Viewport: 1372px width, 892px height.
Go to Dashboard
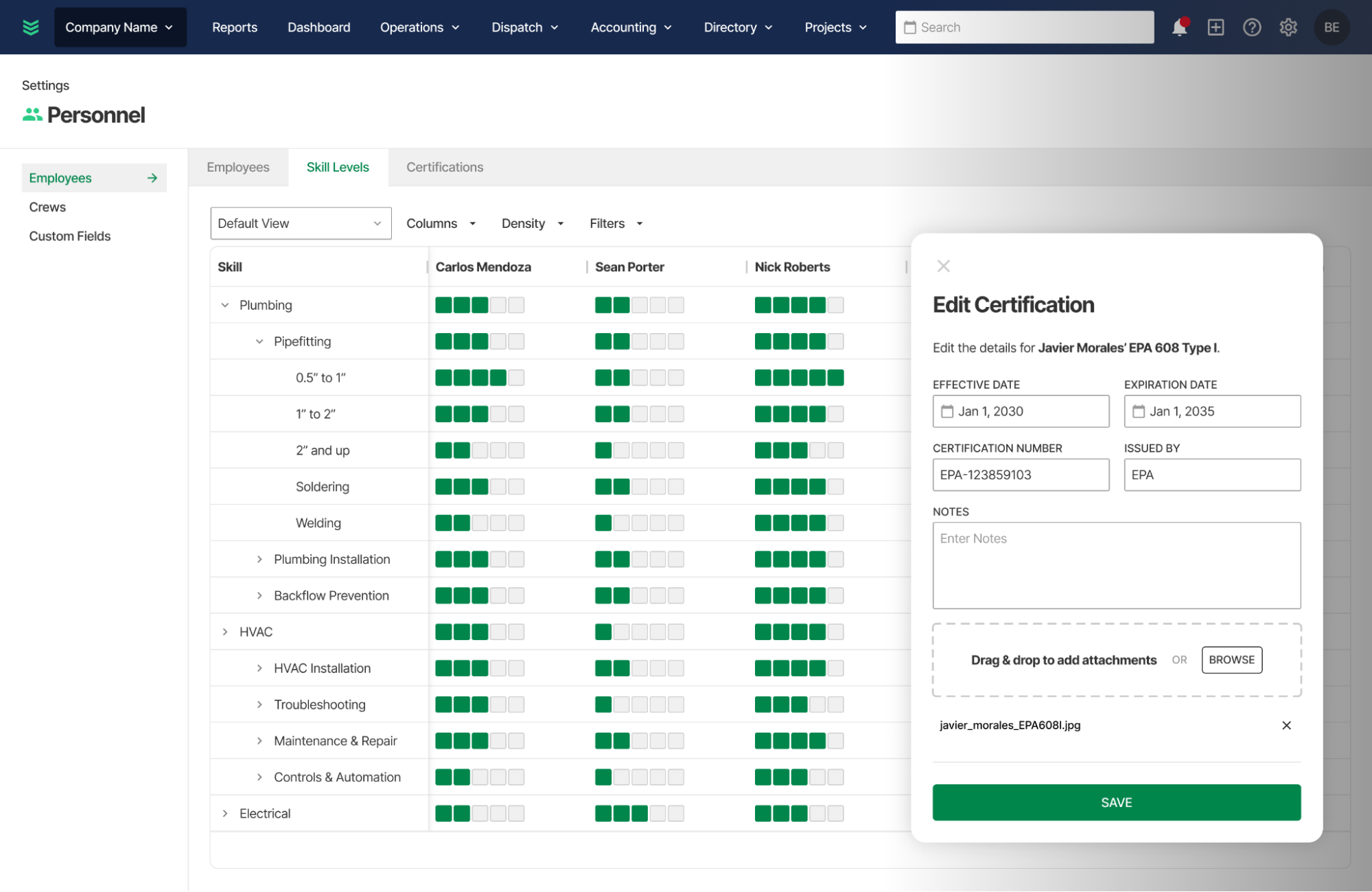point(319,27)
